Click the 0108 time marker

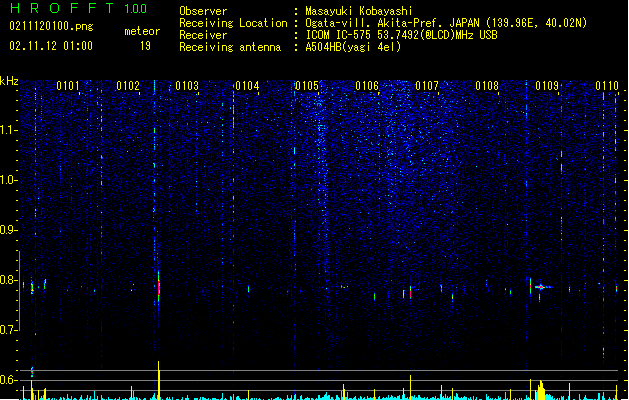coord(487,86)
